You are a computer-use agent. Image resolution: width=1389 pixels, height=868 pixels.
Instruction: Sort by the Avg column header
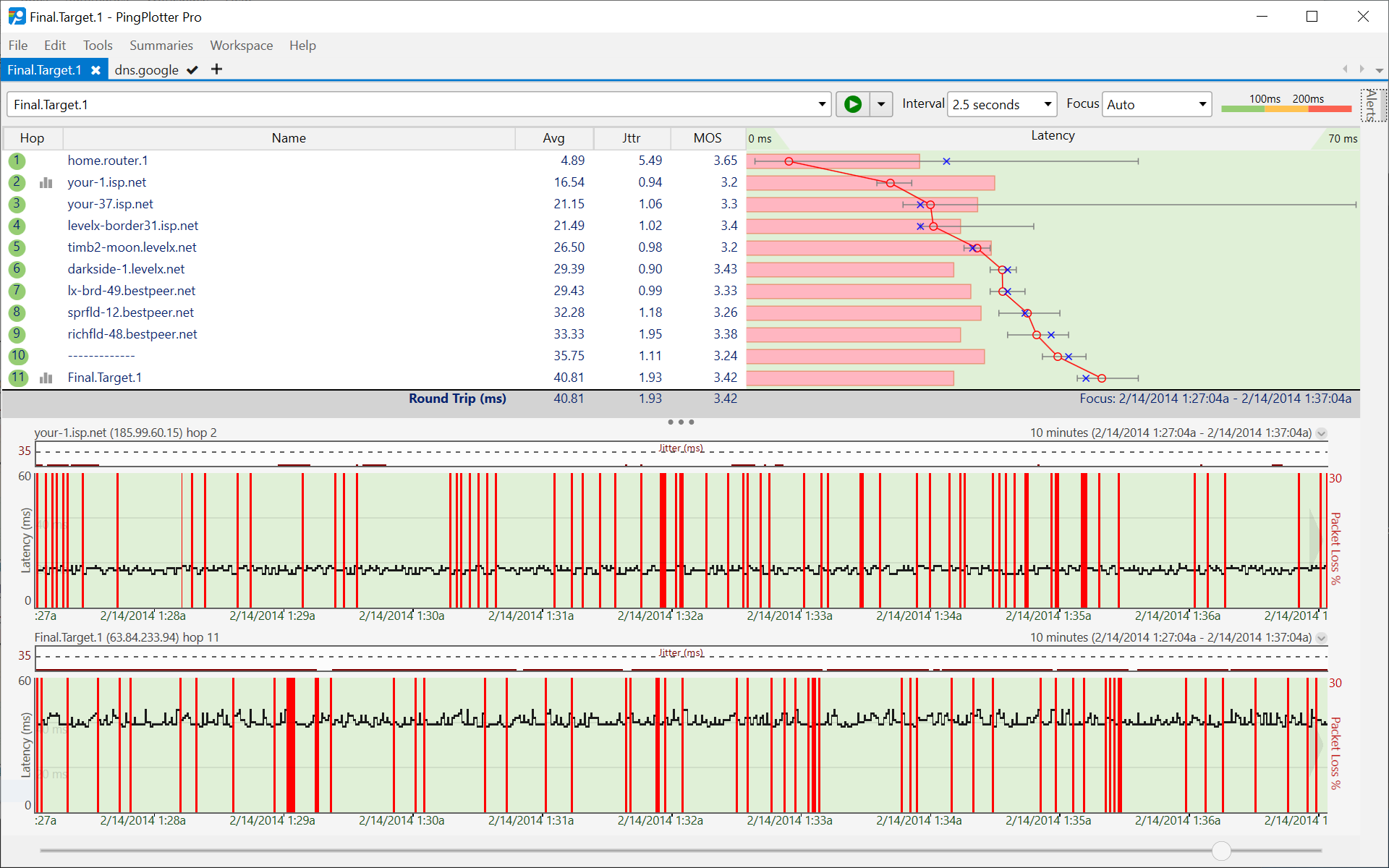tap(553, 138)
